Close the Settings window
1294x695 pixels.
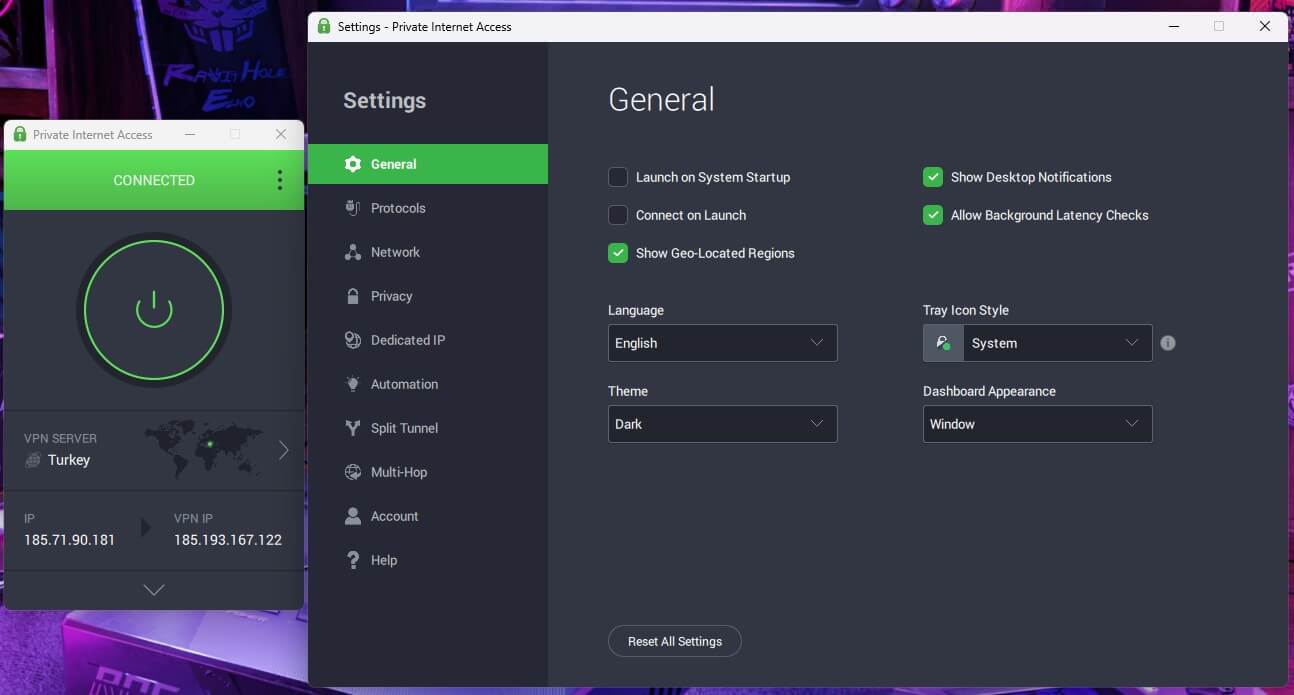pos(1265,26)
